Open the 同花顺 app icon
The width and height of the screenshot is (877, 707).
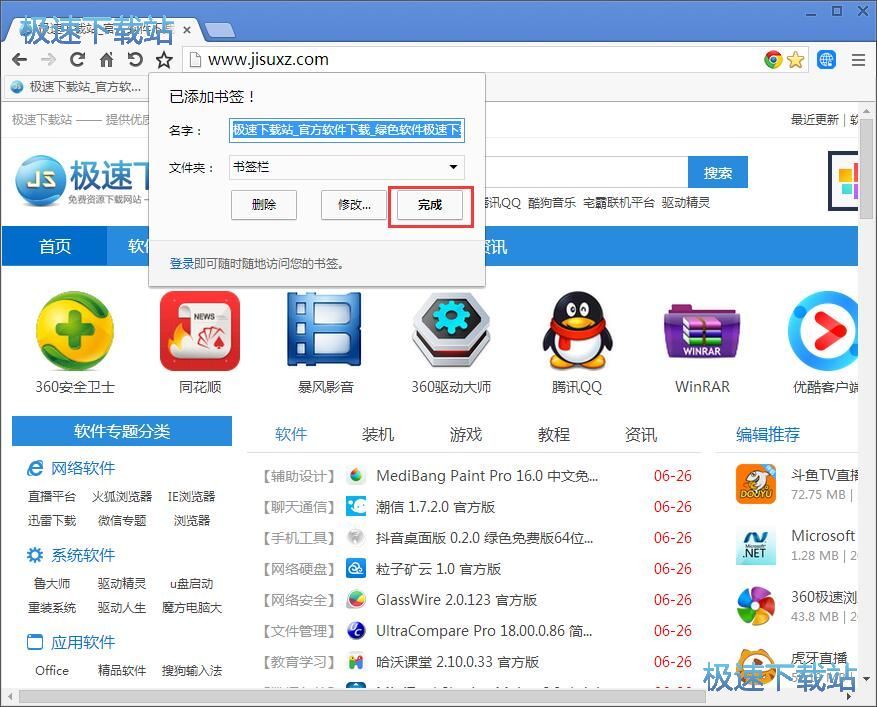pos(200,331)
